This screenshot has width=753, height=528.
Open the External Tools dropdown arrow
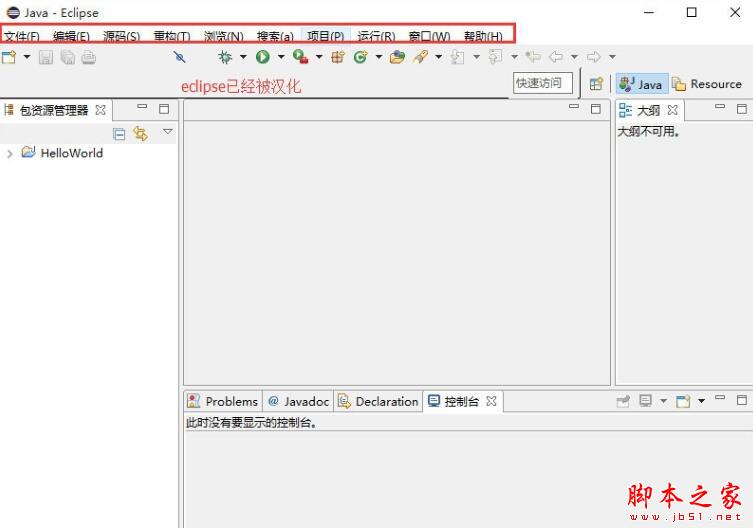(319, 57)
